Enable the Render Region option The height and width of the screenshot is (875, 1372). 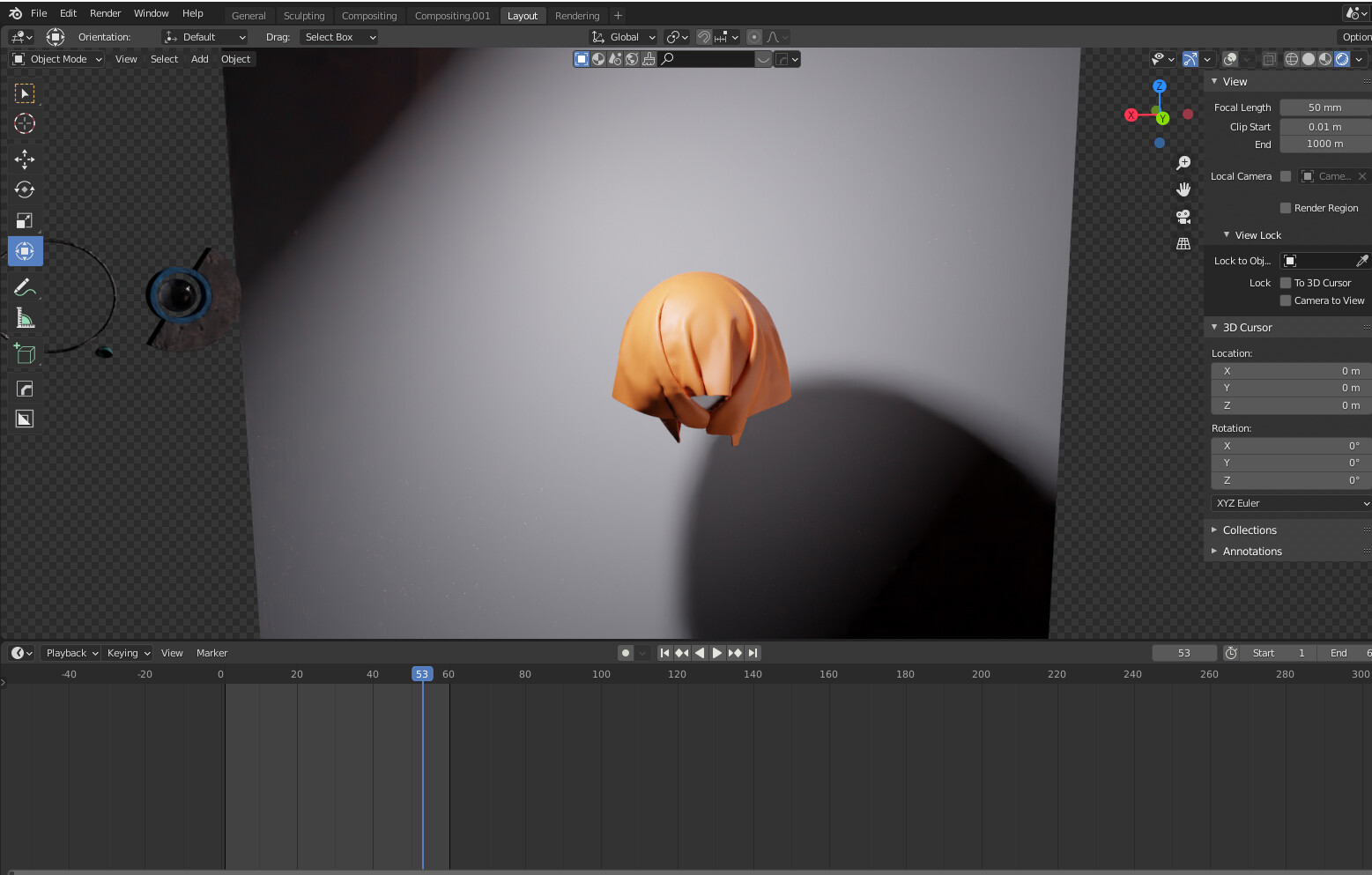(x=1285, y=208)
